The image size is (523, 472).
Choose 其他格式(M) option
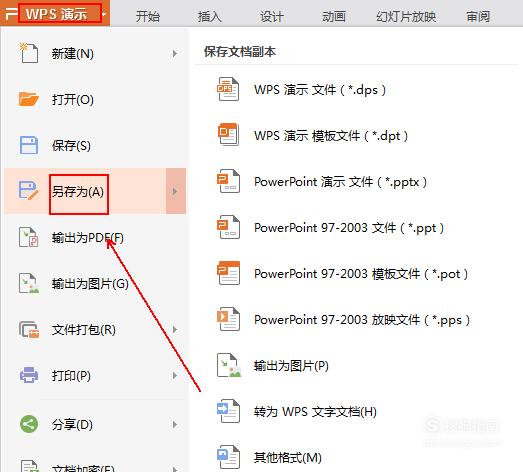point(288,458)
